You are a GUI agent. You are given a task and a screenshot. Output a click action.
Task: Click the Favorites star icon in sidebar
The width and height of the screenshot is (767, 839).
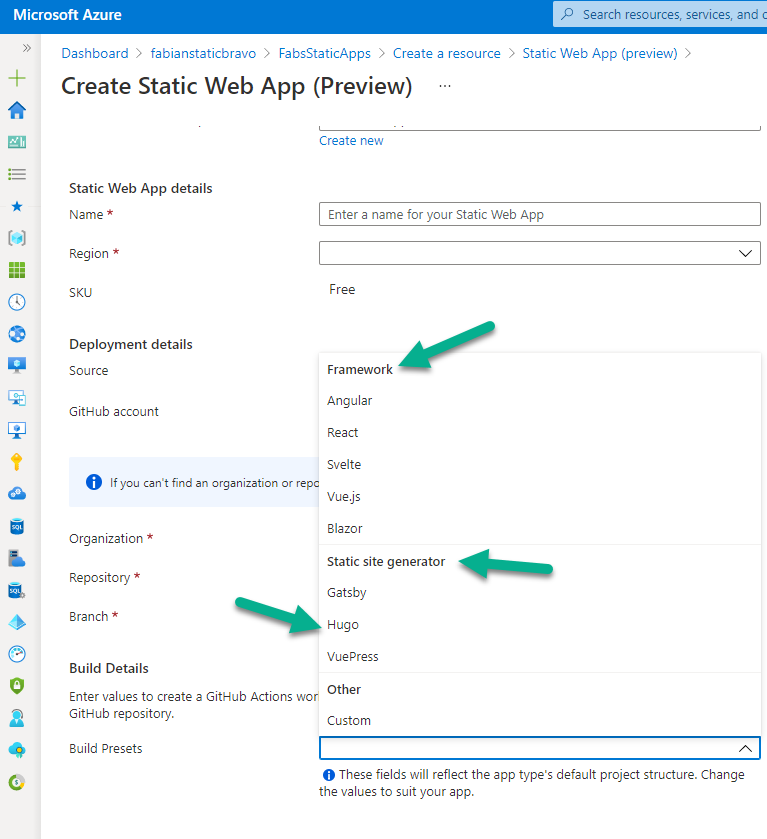(17, 206)
